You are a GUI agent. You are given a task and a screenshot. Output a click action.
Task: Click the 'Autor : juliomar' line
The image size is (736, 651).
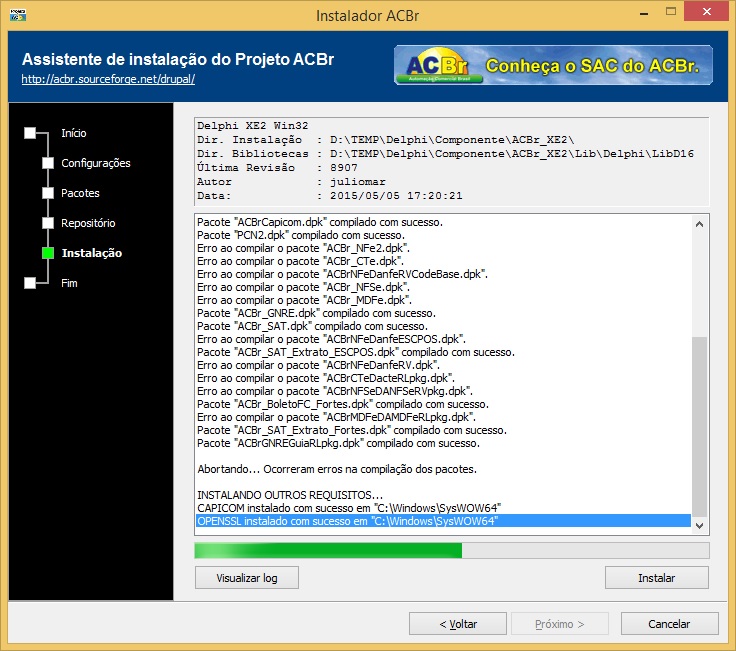[291, 182]
